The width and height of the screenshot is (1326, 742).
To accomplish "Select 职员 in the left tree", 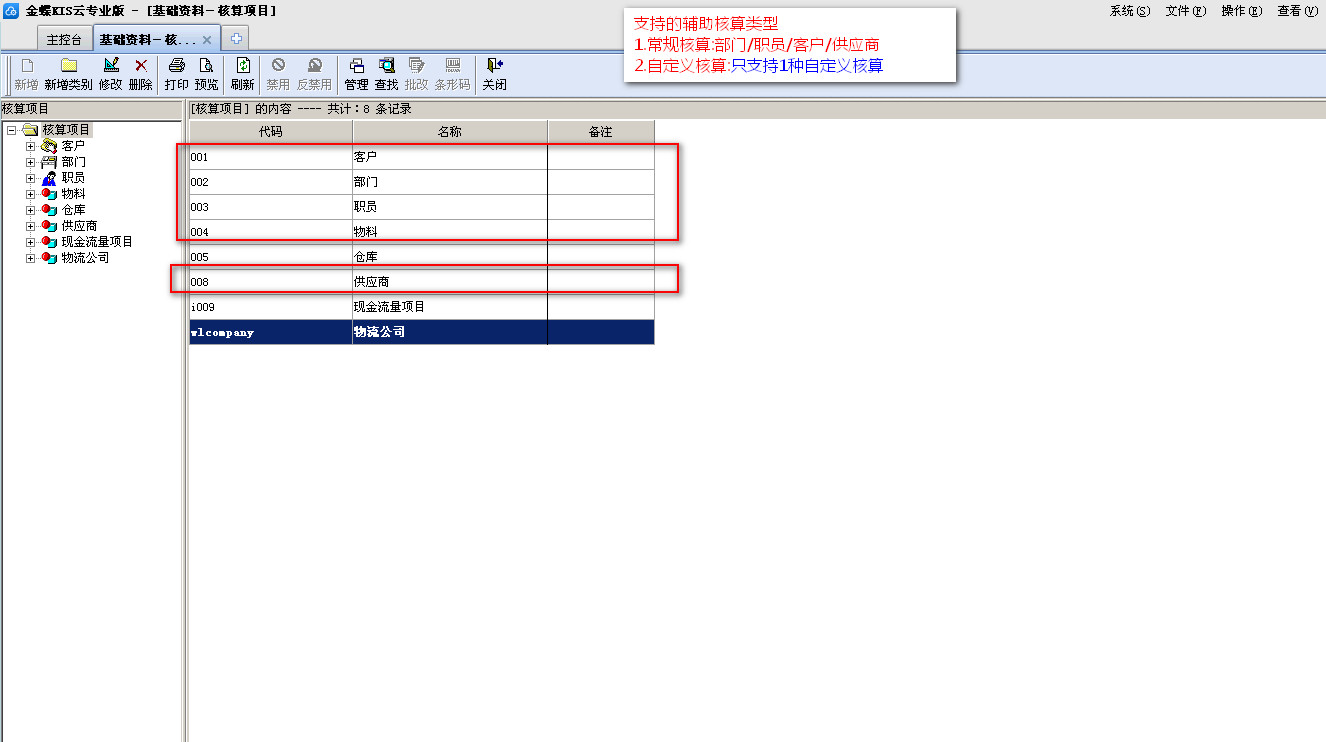I will (73, 178).
